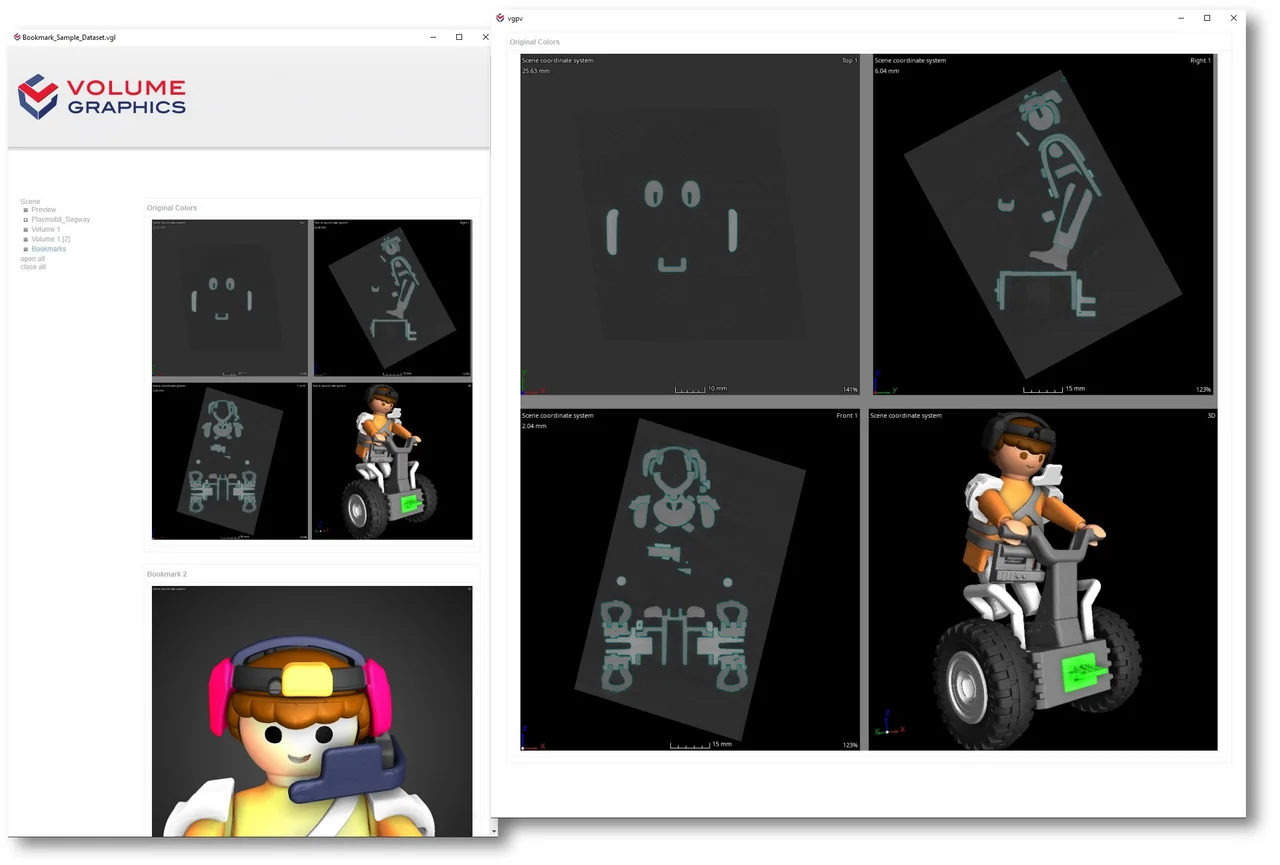Click the 'Bookmark 2' heading
Image resolution: width=1280 pixels, height=865 pixels.
click(167, 574)
